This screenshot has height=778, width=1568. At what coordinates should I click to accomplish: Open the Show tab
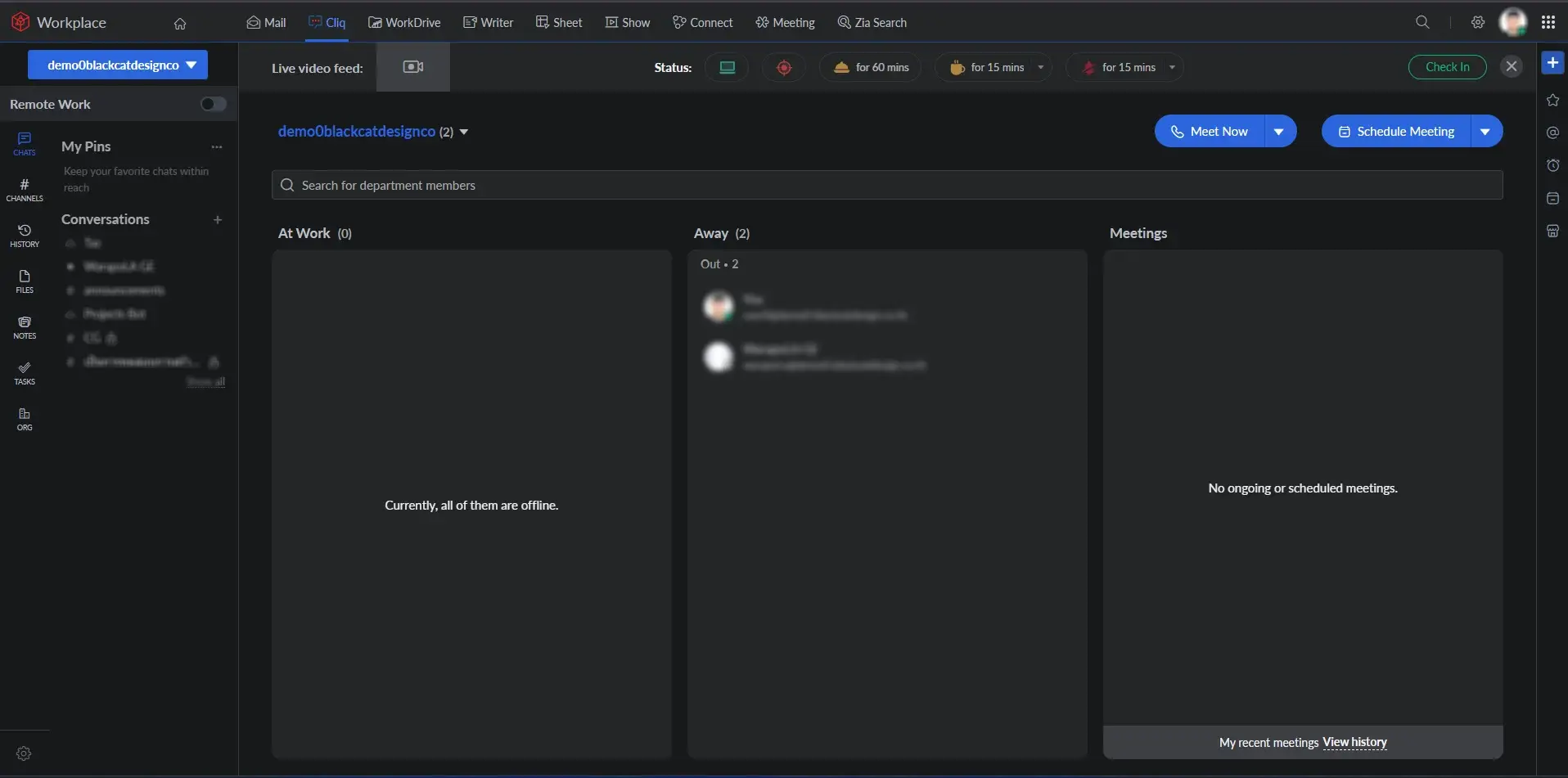(628, 22)
